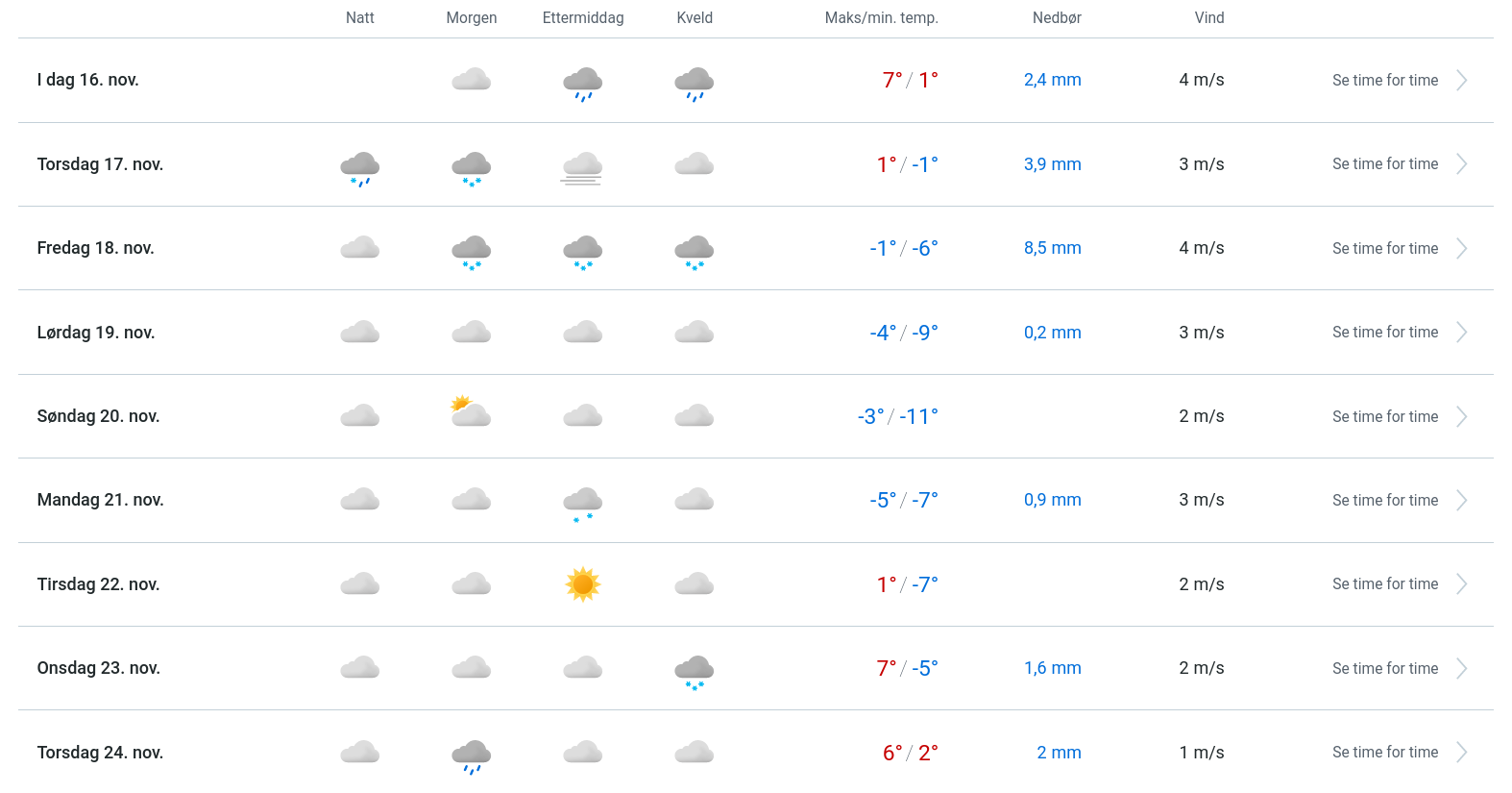This screenshot has height=793, width=1512.
Task: Click light snow icon for Mandag afternoon
Action: [582, 503]
